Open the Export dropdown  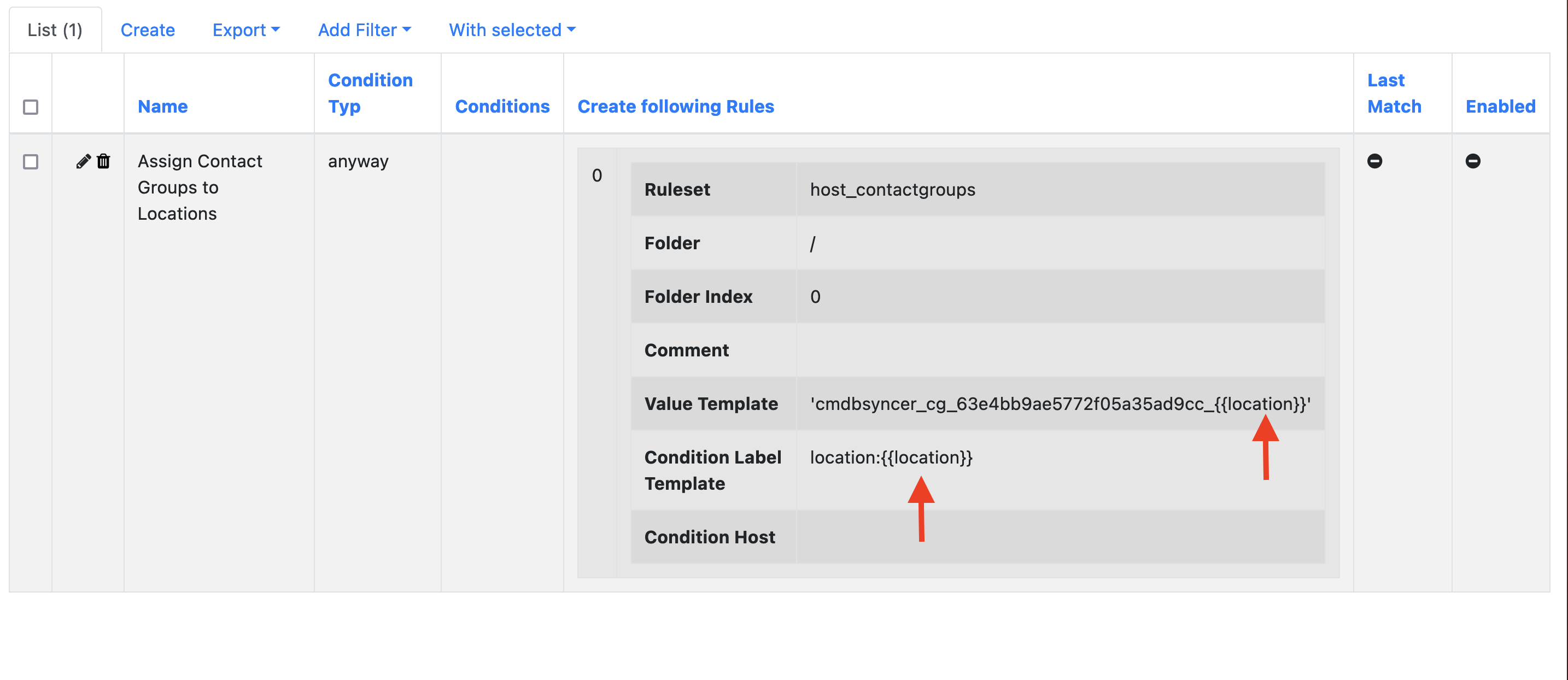point(245,30)
